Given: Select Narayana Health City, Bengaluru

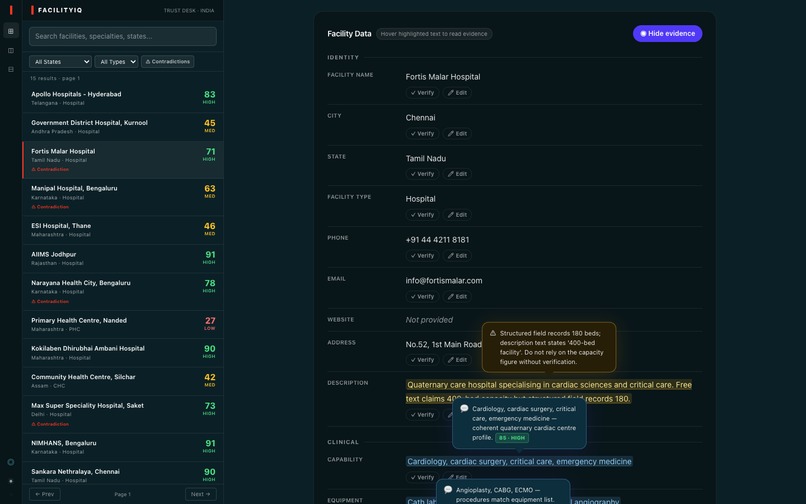Looking at the screenshot, I should coord(123,292).
